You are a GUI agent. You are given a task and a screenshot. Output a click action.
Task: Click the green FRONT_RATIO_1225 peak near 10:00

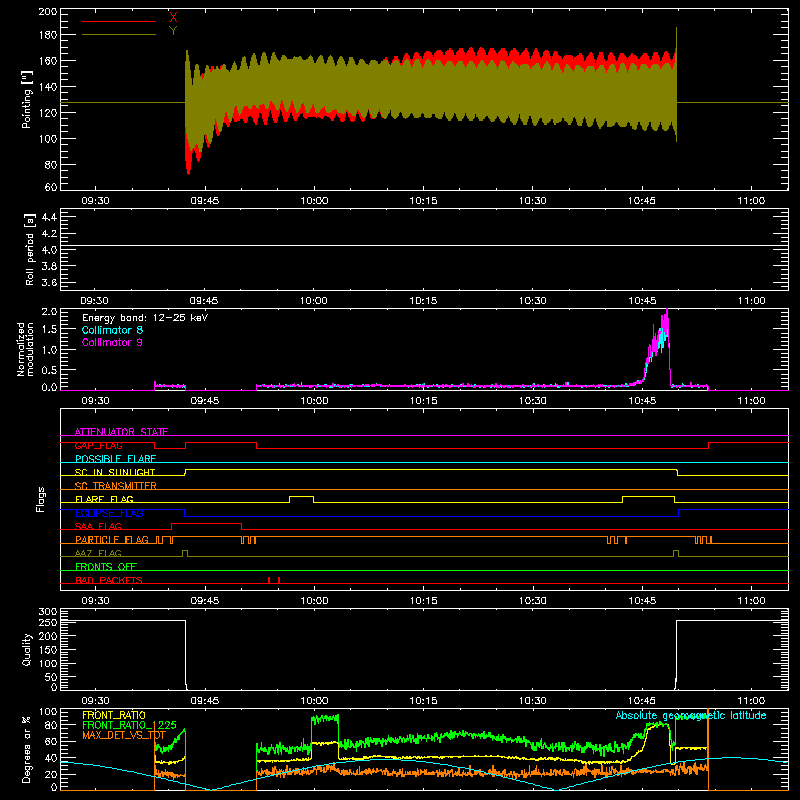coord(324,718)
